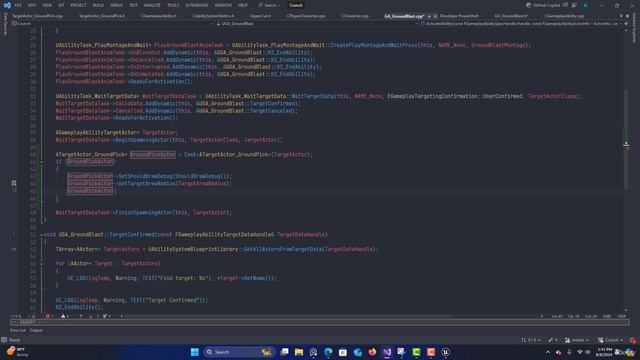Click the GroundPickActor variable declaration
640x360 pixels.
coord(153,155)
